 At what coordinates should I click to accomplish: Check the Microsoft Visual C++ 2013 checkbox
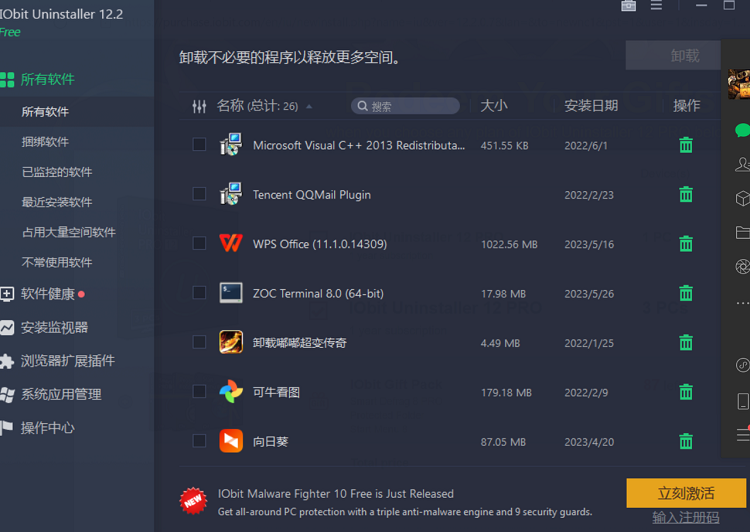[x=199, y=144]
